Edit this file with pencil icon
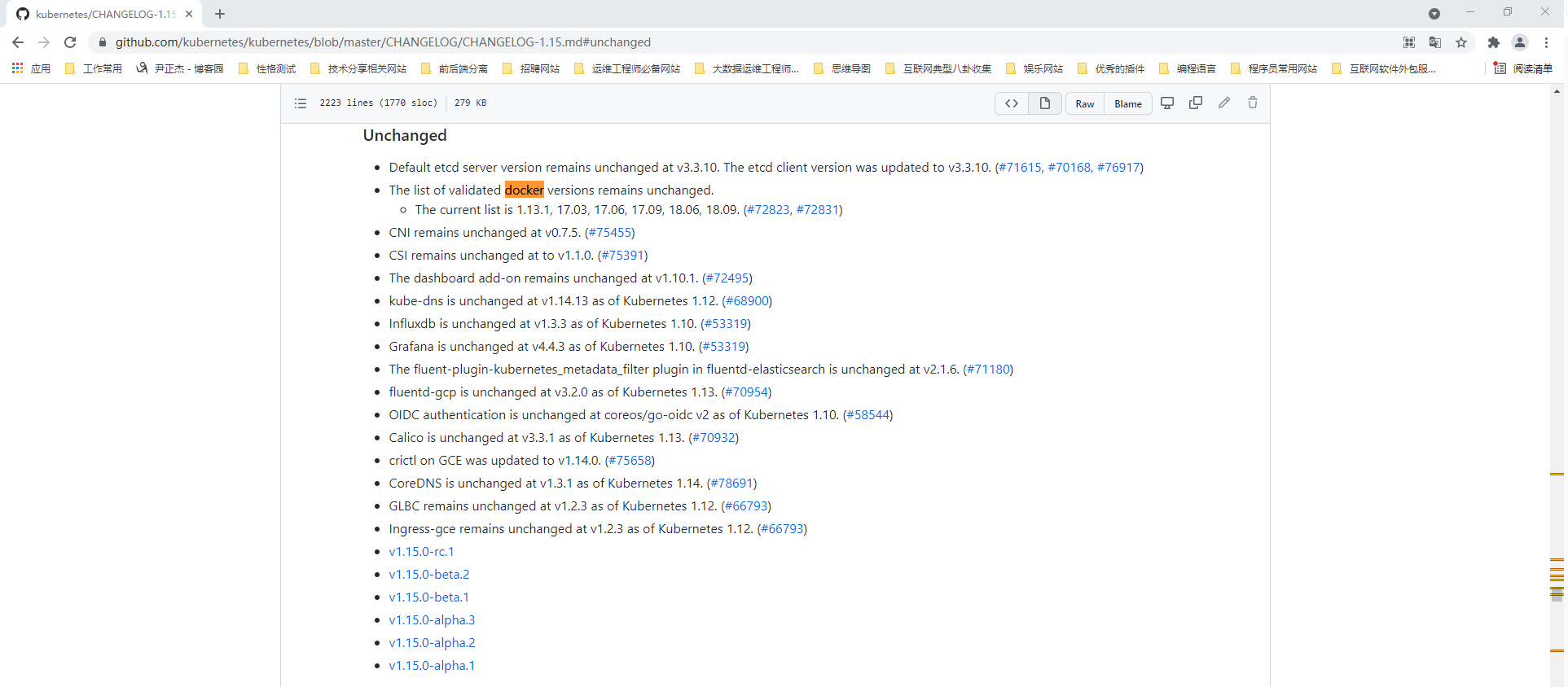This screenshot has width=1568, height=687. point(1224,103)
